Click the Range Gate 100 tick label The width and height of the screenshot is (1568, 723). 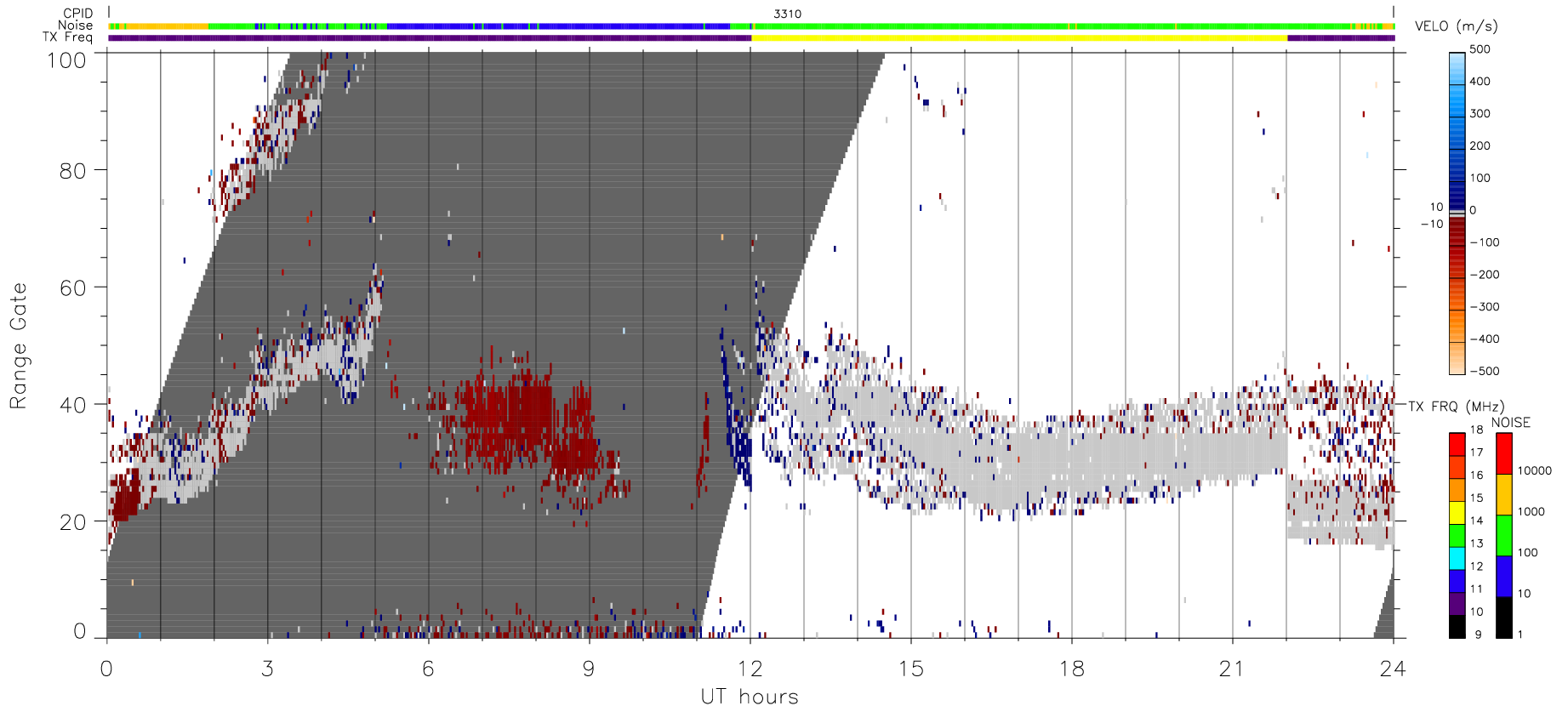click(x=66, y=60)
